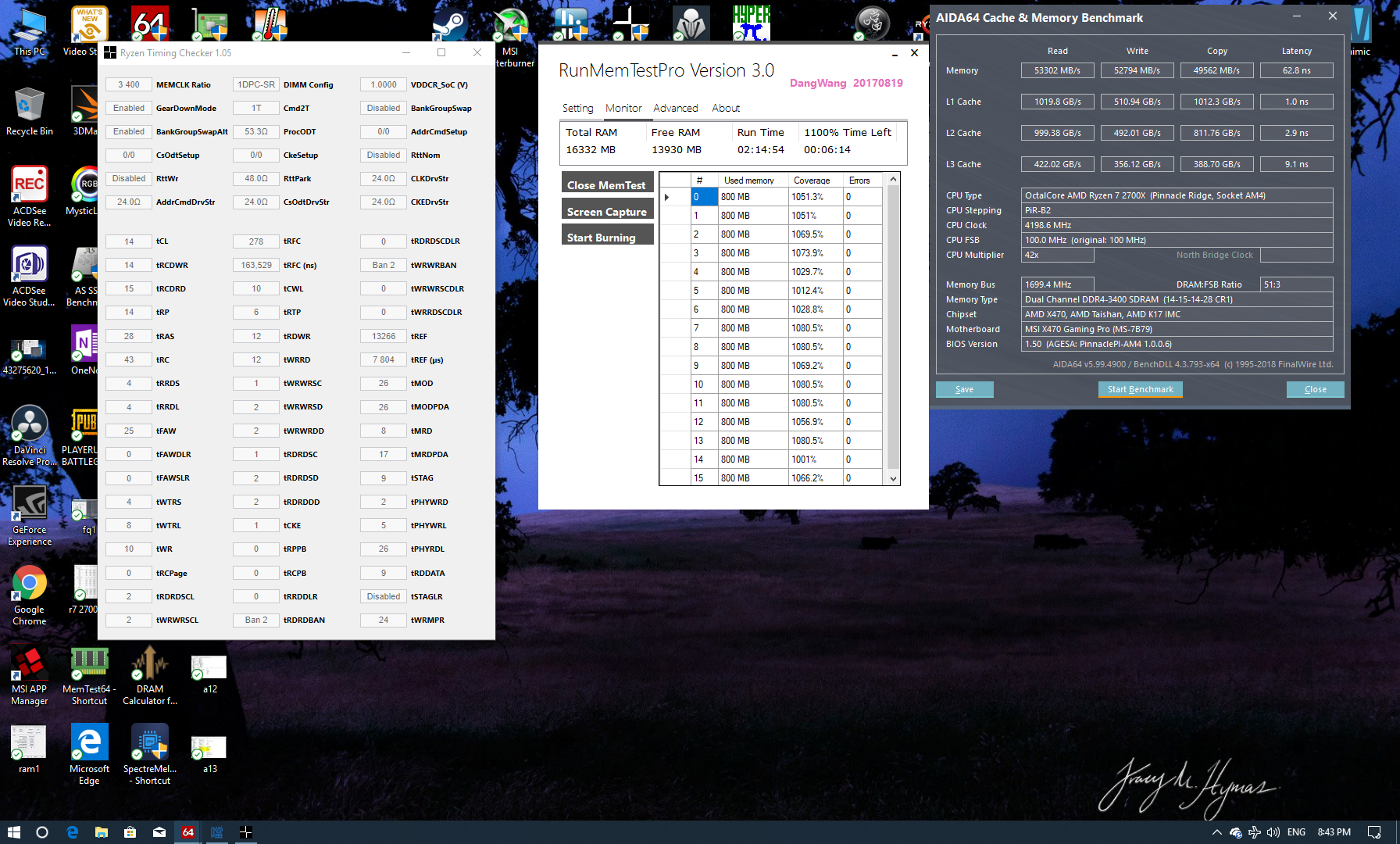Open the Recycle Bin desktop icon
Image resolution: width=1400 pixels, height=844 pixels.
(30, 111)
